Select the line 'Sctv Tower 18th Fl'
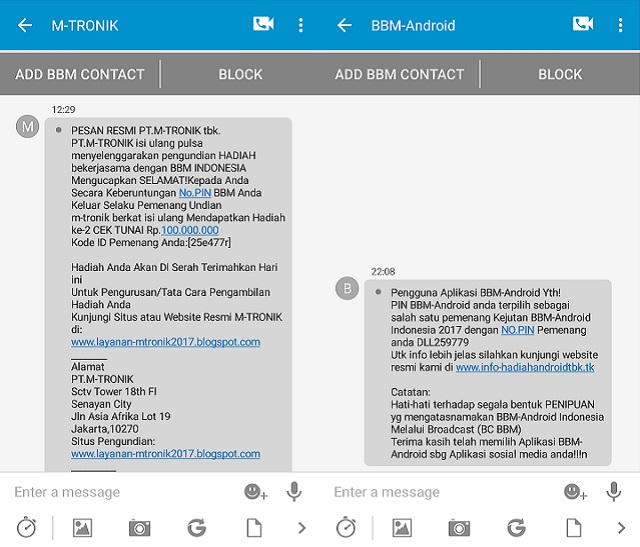The height and width of the screenshot is (547, 640). [x=114, y=391]
